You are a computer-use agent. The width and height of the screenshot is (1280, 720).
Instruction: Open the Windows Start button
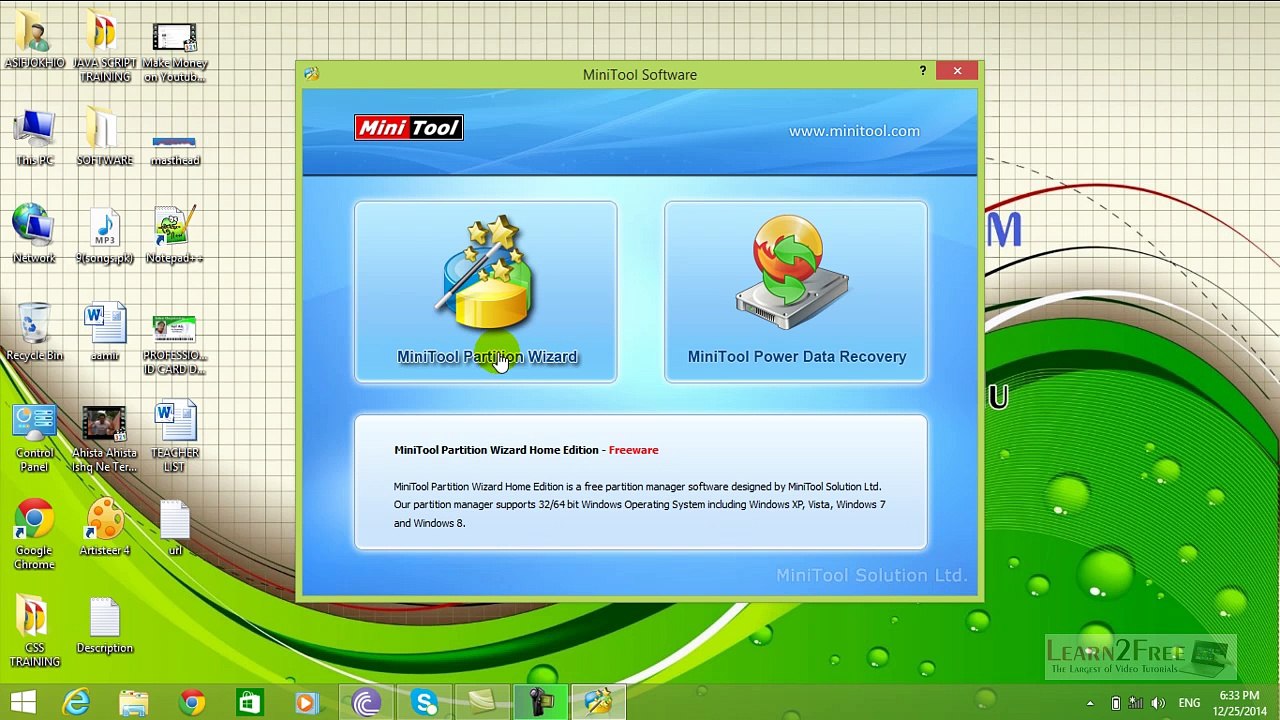[22, 702]
